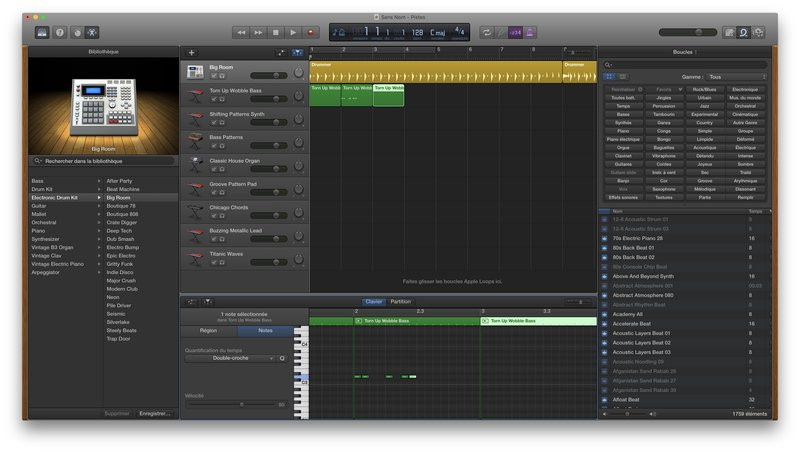The height and width of the screenshot is (452, 800).
Task: Preview the 70s Electric Piano 28 loop icon
Action: coord(605,238)
